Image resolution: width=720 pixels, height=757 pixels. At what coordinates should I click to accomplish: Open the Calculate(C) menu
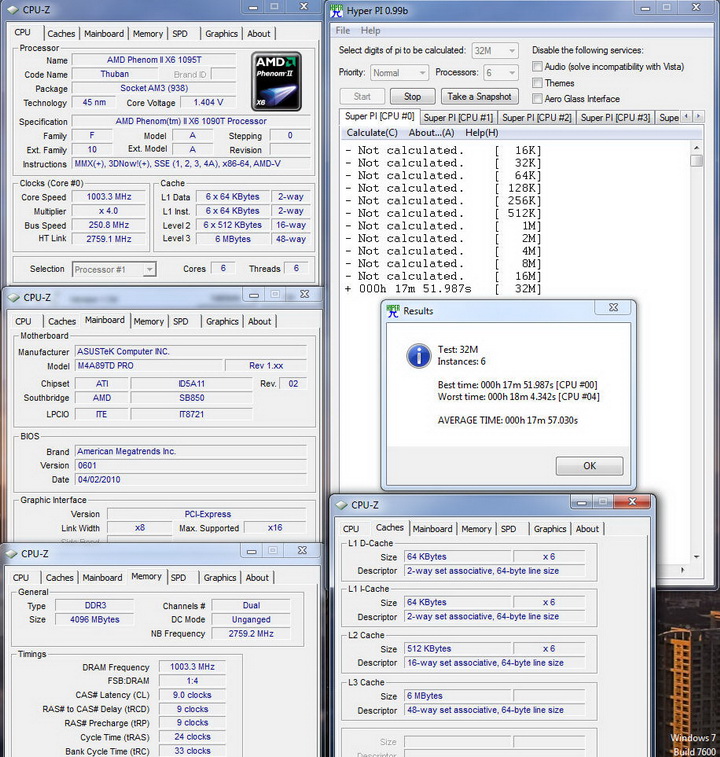coord(372,133)
